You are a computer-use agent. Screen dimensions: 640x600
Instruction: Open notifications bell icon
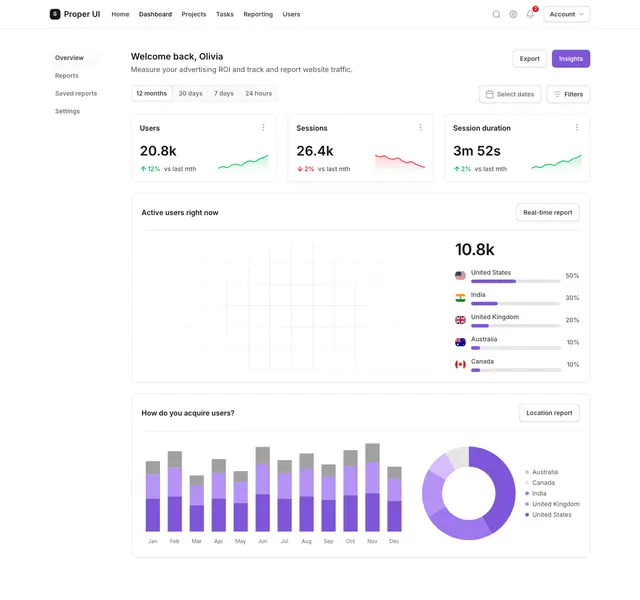pos(530,14)
